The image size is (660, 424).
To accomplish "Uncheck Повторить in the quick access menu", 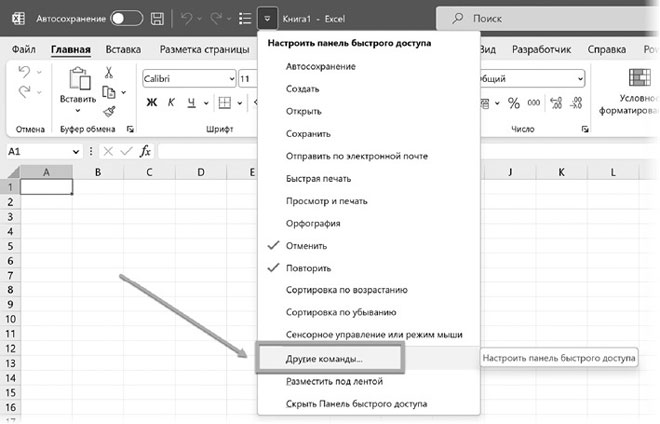I will tap(308, 268).
